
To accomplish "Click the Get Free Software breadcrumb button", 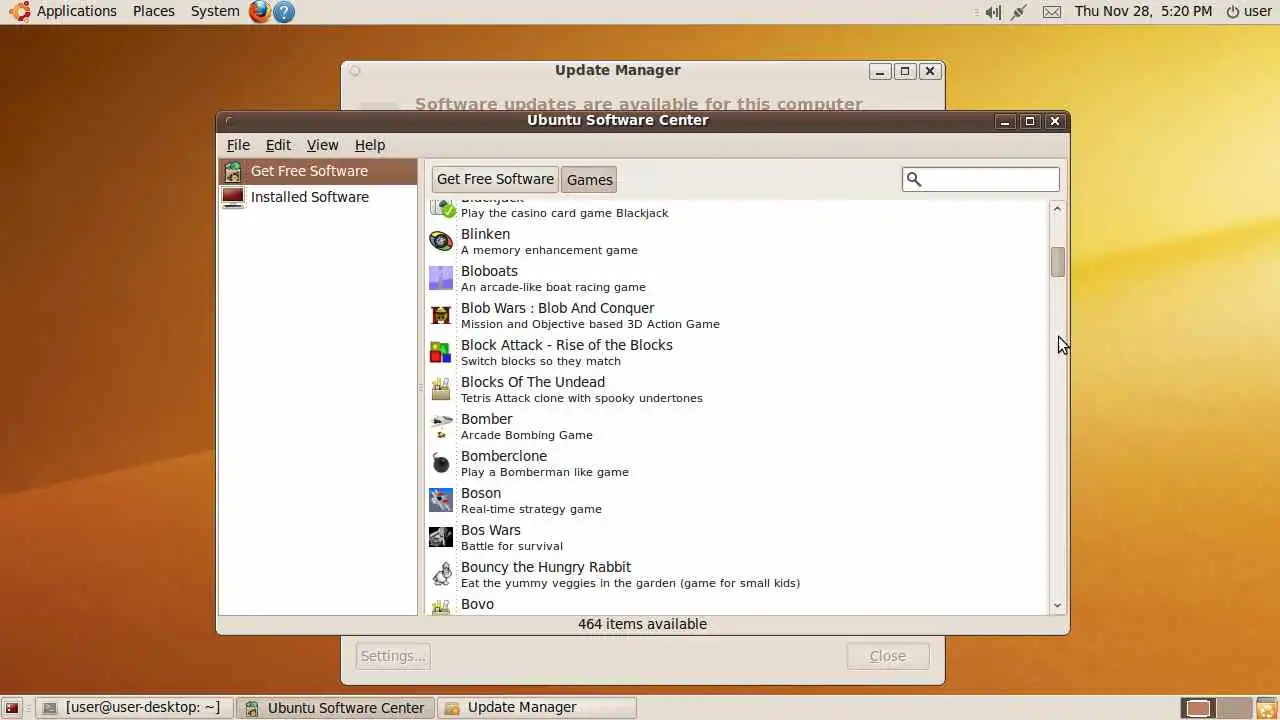I will tap(495, 179).
